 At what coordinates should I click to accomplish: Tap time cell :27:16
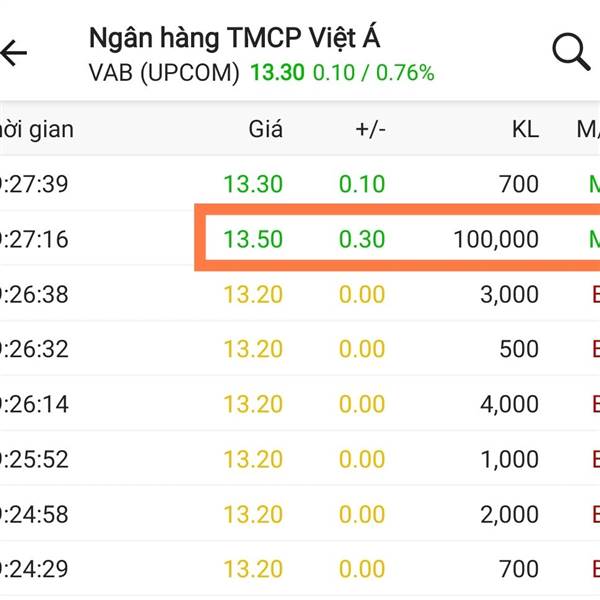click(x=34, y=239)
